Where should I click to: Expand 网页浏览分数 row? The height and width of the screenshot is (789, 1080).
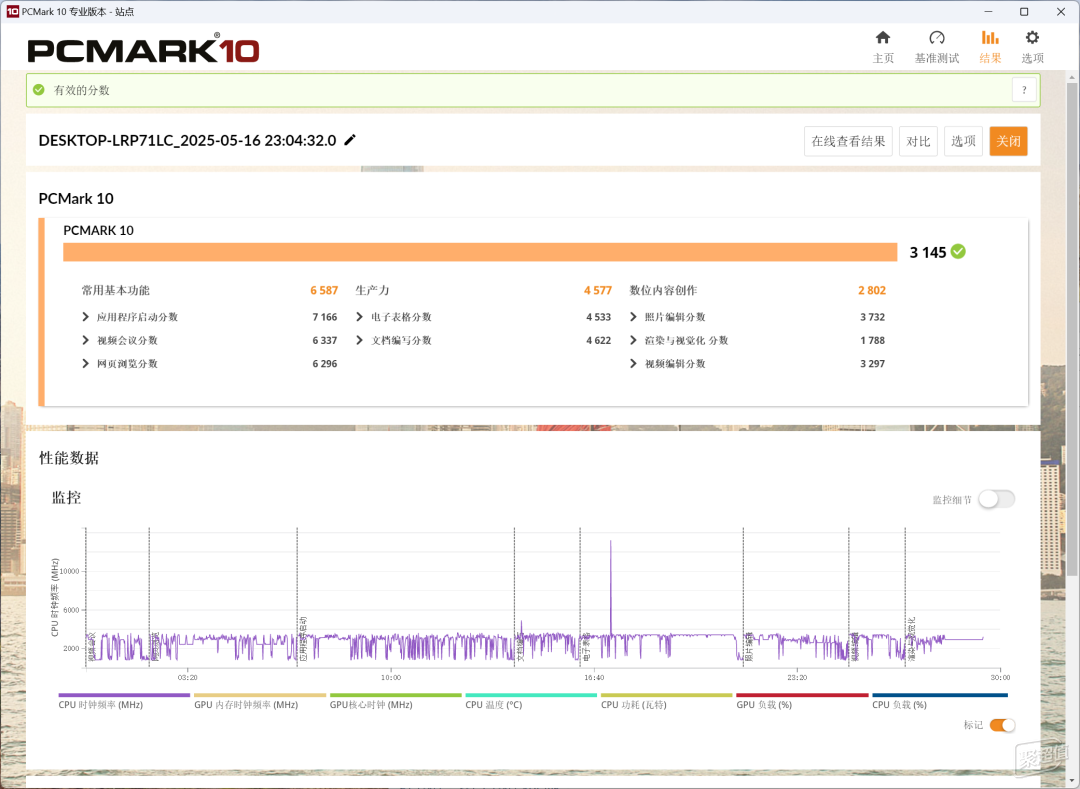(x=85, y=364)
